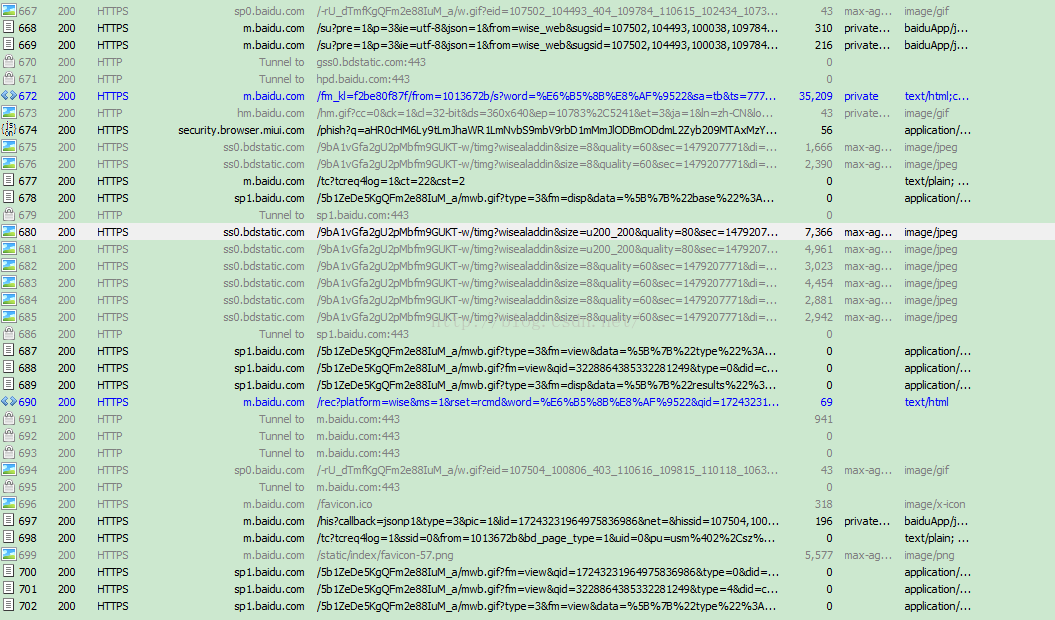Select hpd.baidu.com:443 tunnel URL
The image size is (1055, 620).
point(363,79)
